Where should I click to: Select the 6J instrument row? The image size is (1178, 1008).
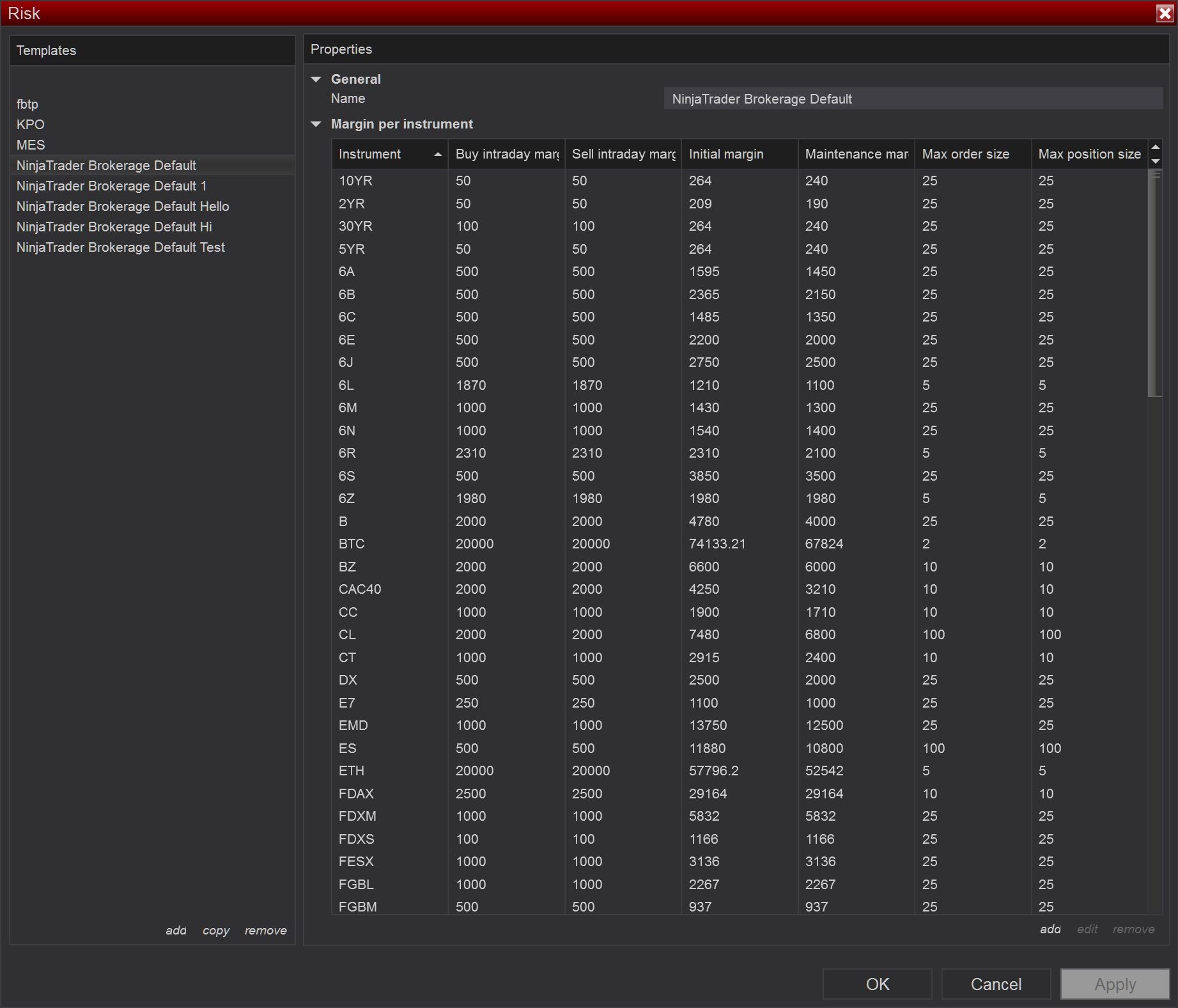pos(740,362)
